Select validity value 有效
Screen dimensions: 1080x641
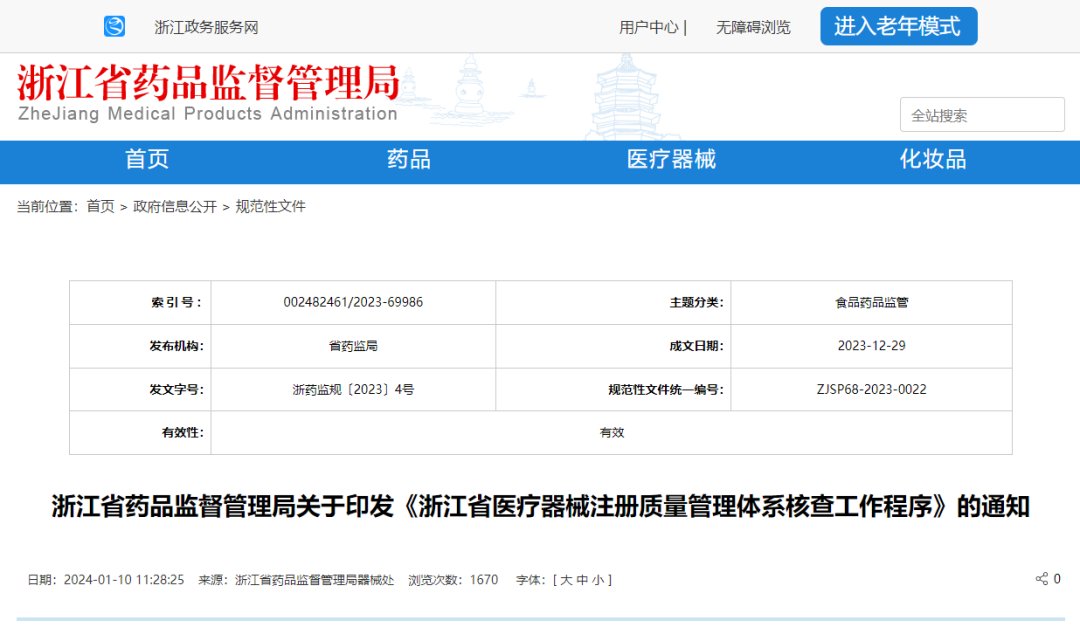(612, 432)
